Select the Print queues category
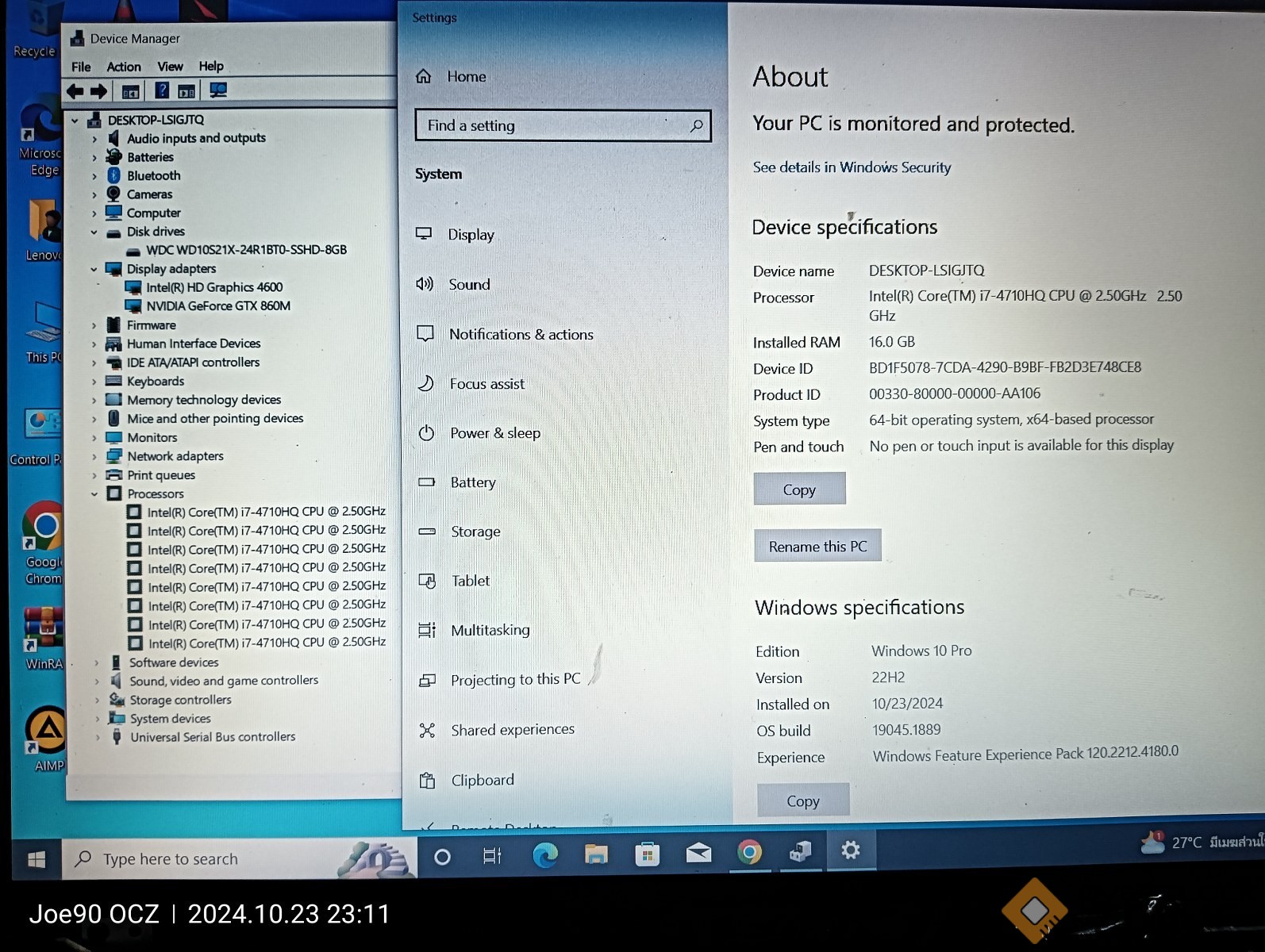1265x952 pixels. 161,475
